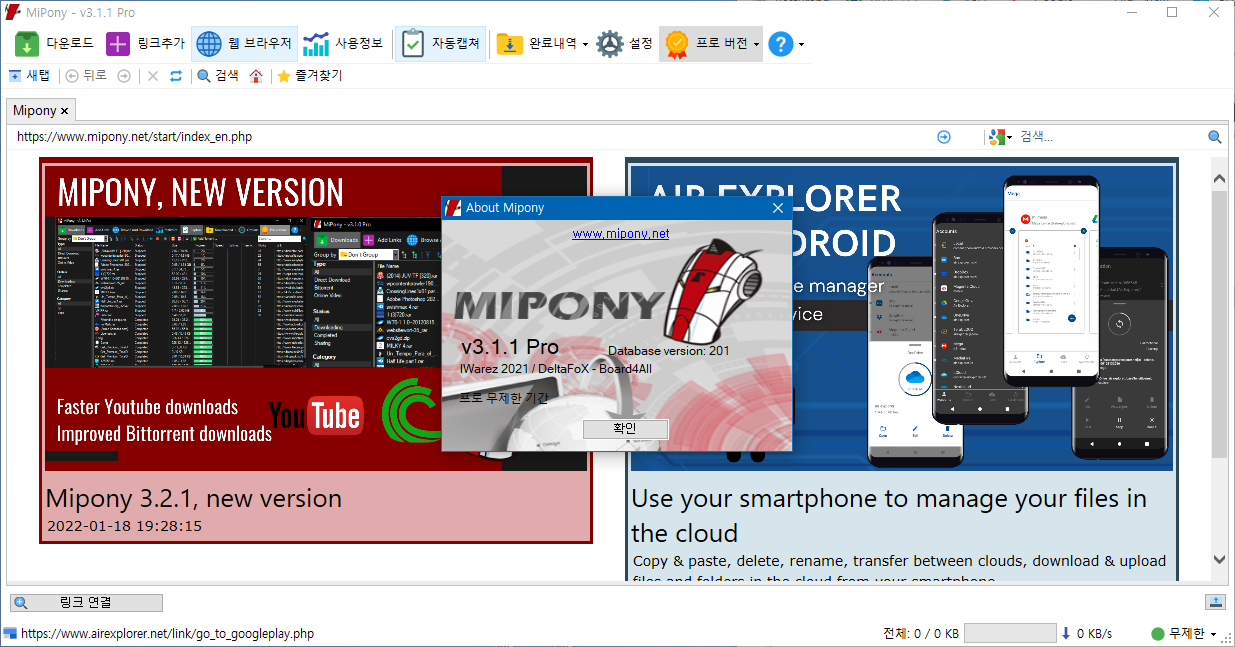The width and height of the screenshot is (1235, 647).
Task: Click the YouTube logo in banner
Action: pyautogui.click(x=315, y=414)
